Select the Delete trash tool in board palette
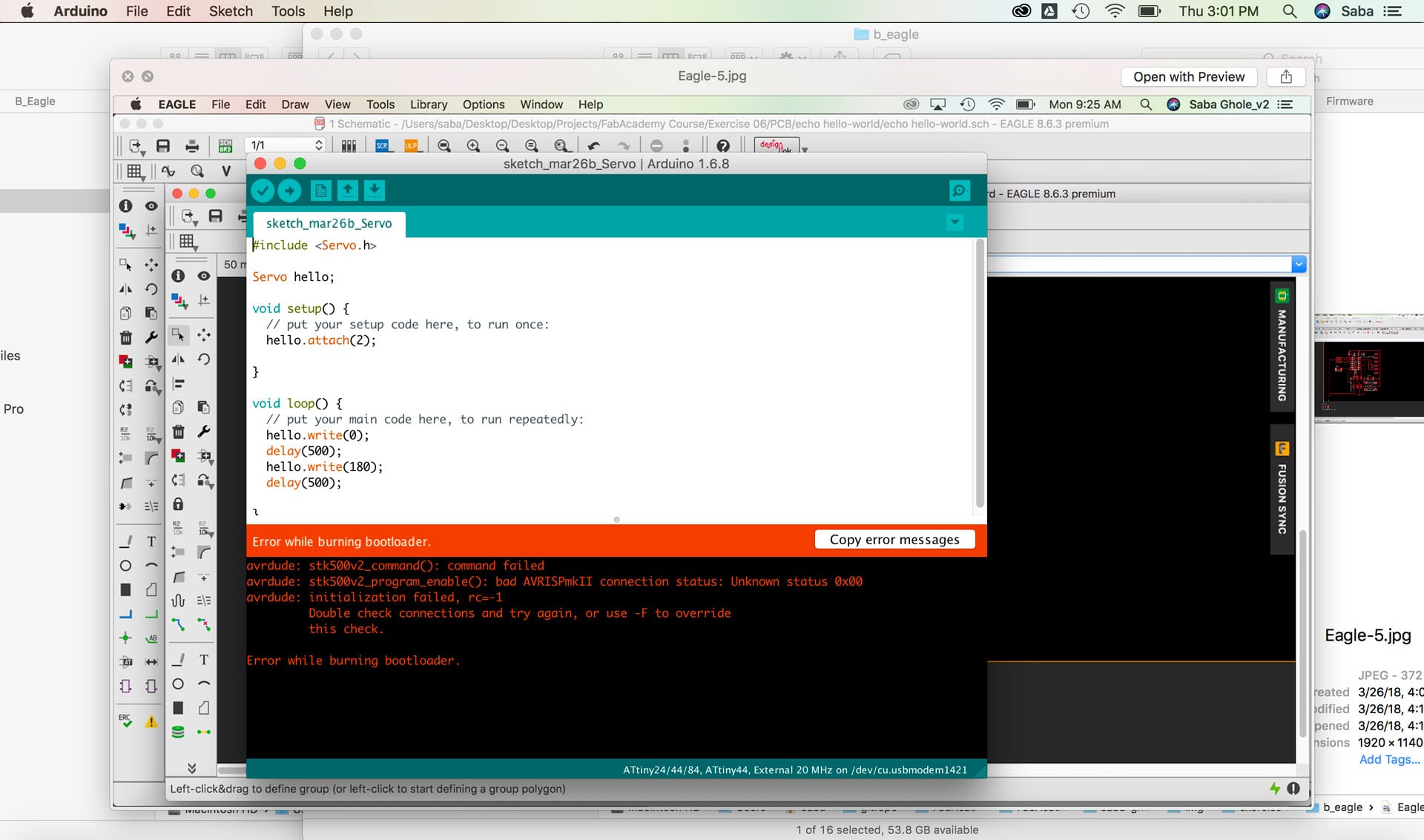The height and width of the screenshot is (840, 1424). pos(178,431)
